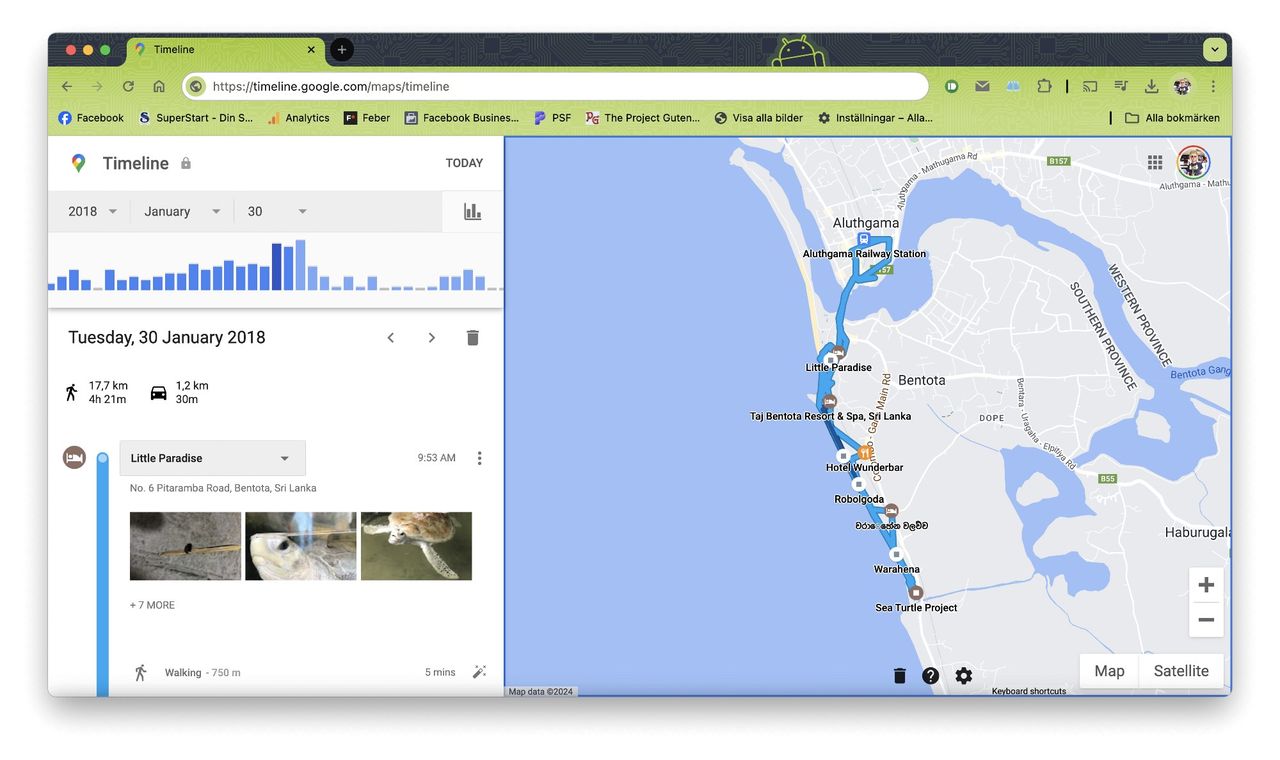The height and width of the screenshot is (760, 1280).
Task: Open the Downloads icon in Chrome toolbar
Action: (x=1151, y=86)
